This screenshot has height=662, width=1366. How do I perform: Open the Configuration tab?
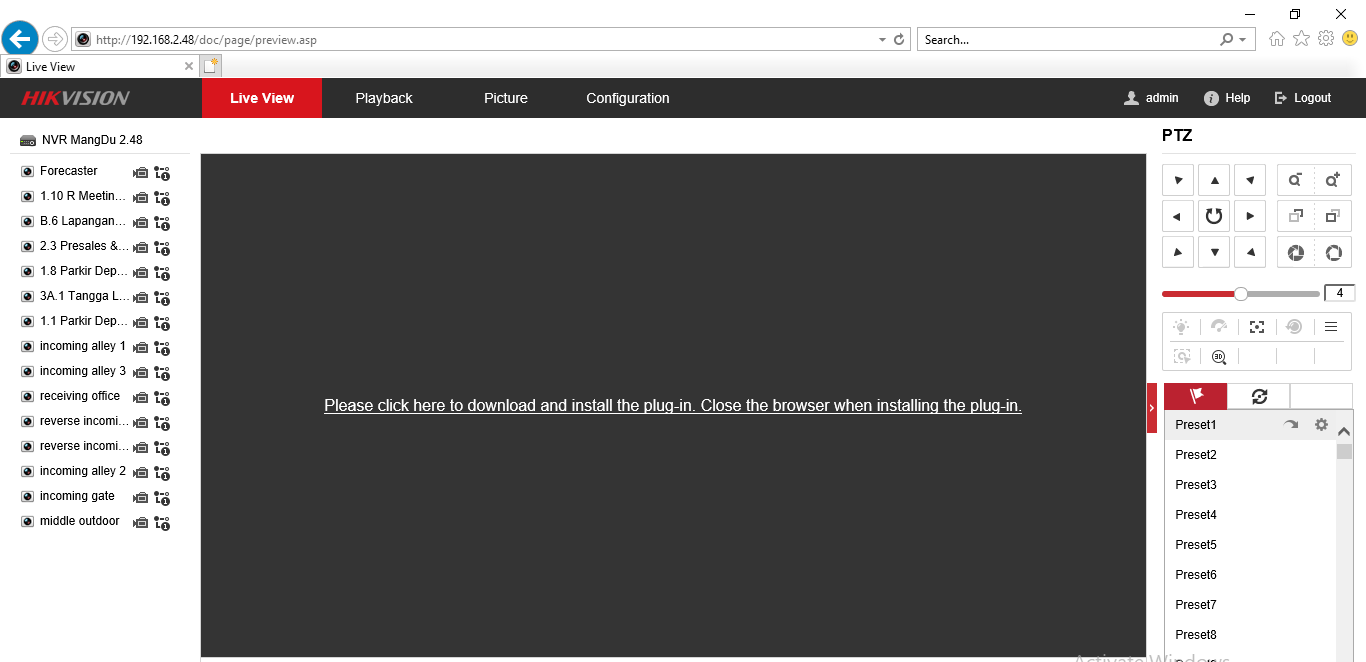627,98
